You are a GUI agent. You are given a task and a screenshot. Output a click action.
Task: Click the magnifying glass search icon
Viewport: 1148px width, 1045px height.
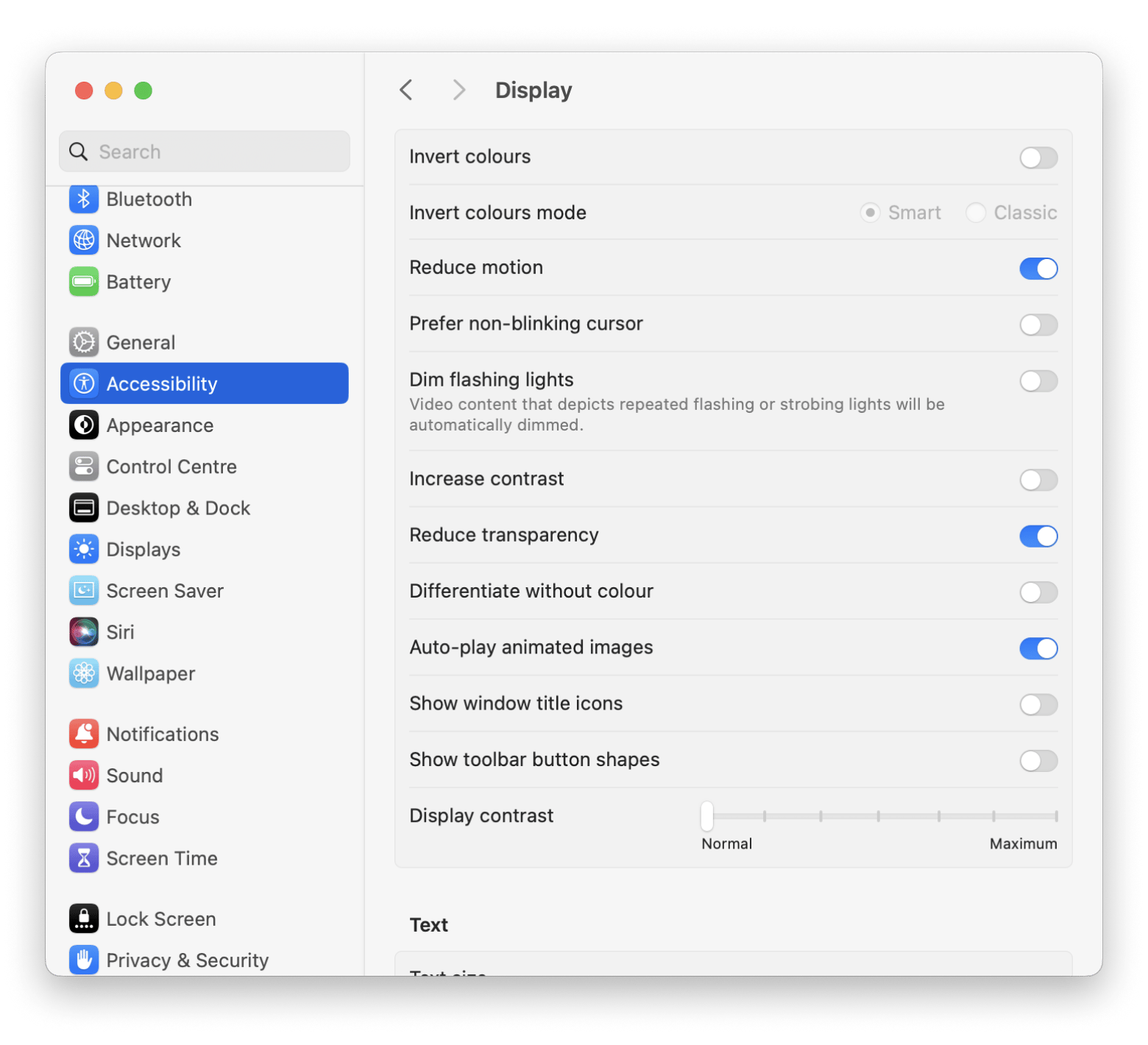[79, 152]
